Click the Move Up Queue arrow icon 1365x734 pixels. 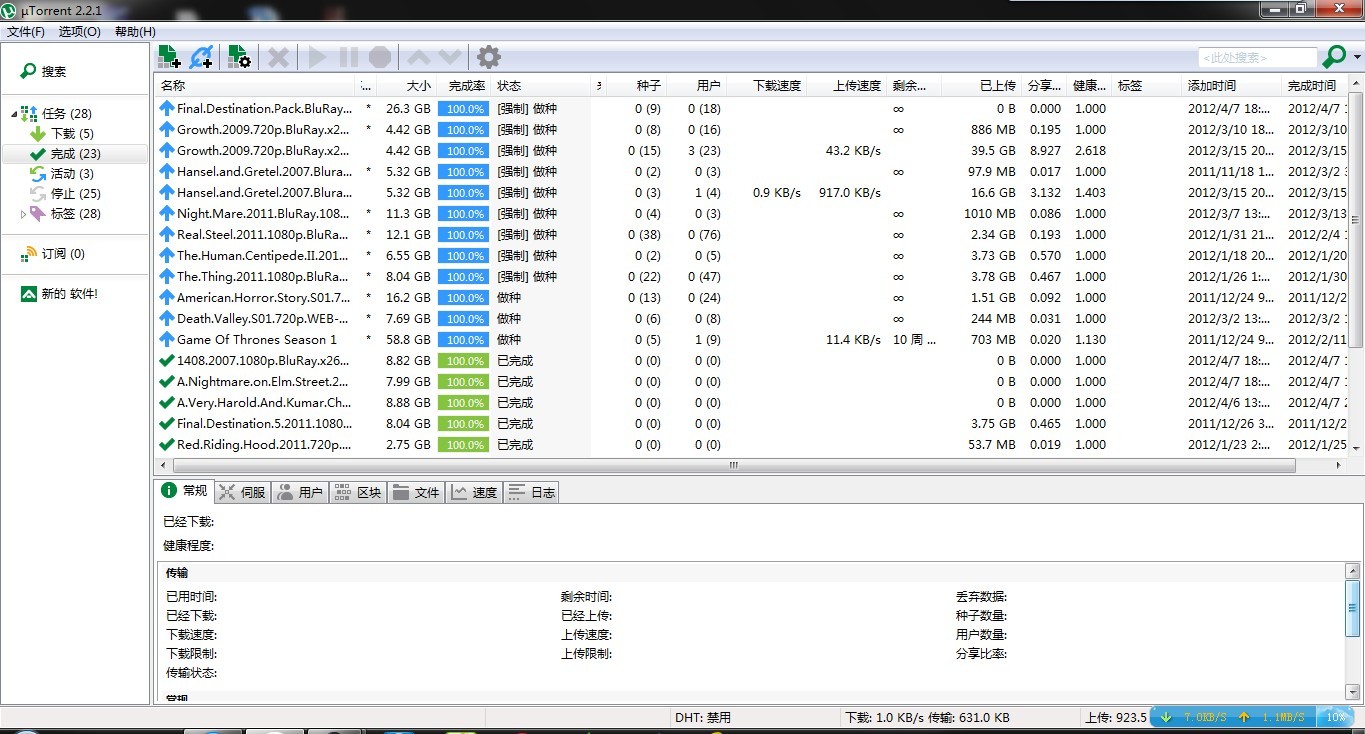419,57
